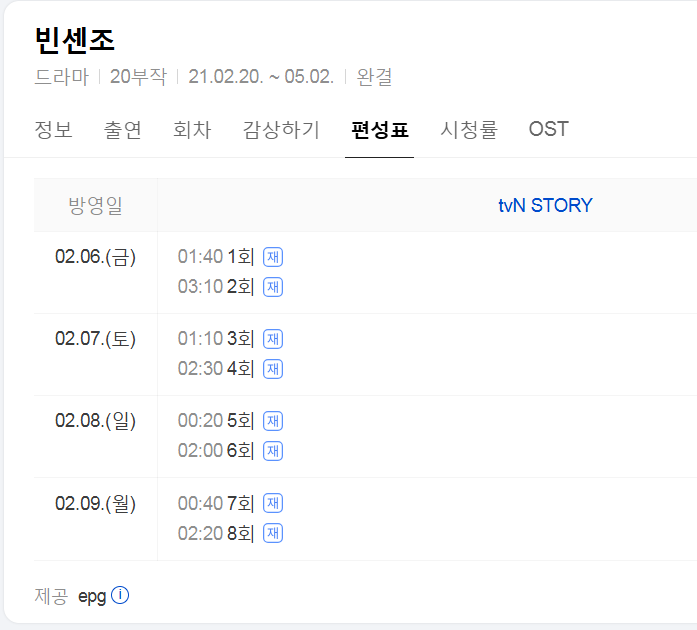
Task: Click the 01:40 1회 schedule entry
Action: pyautogui.click(x=216, y=257)
